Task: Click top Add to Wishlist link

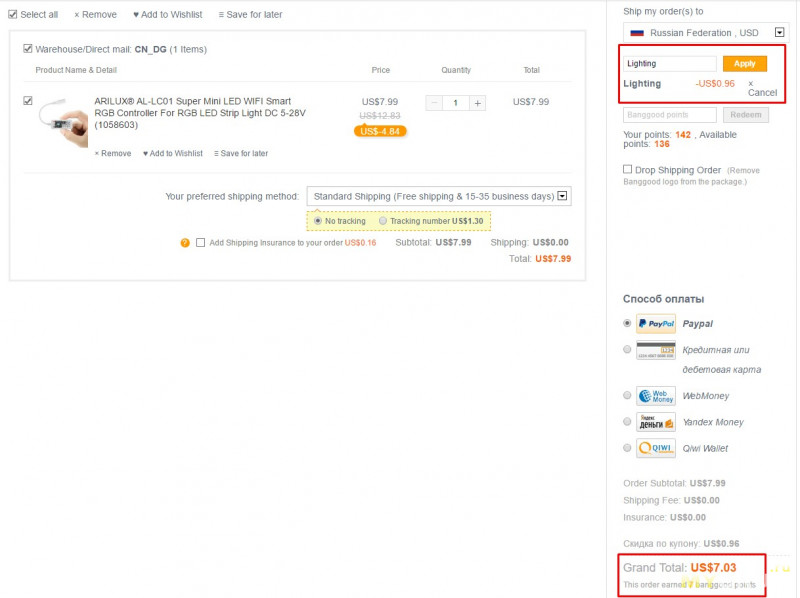Action: pyautogui.click(x=168, y=15)
